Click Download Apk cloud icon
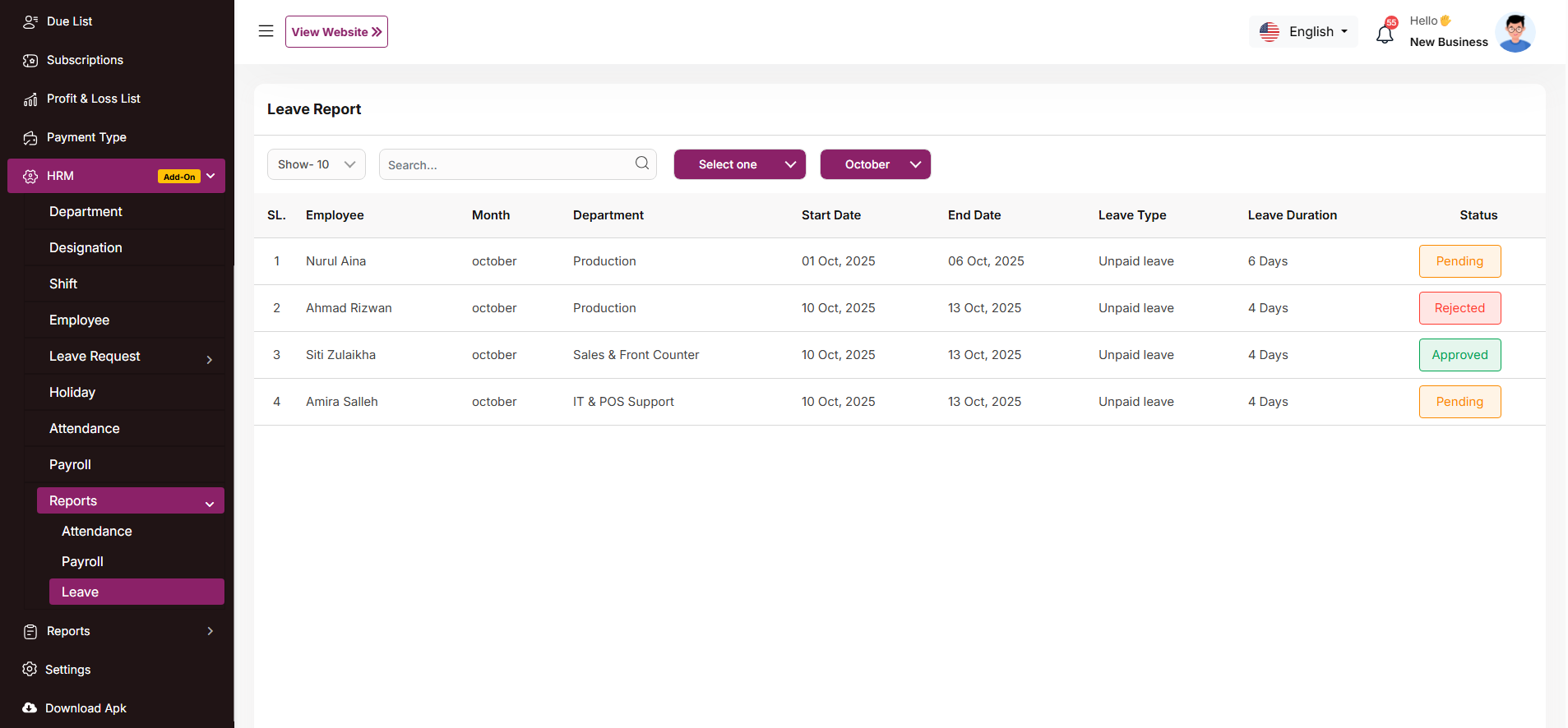The height and width of the screenshot is (728, 1568). [x=30, y=708]
